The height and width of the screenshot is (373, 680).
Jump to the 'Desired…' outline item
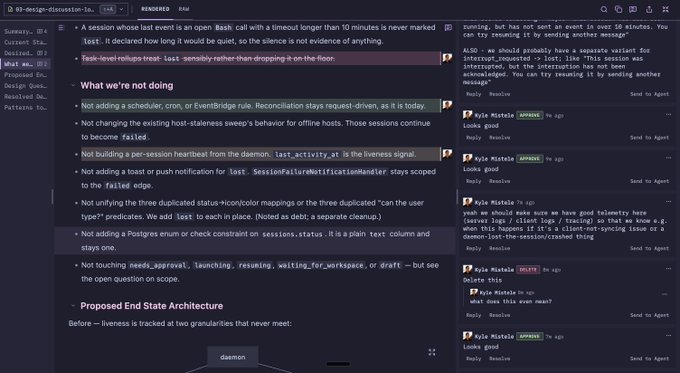click(18, 53)
